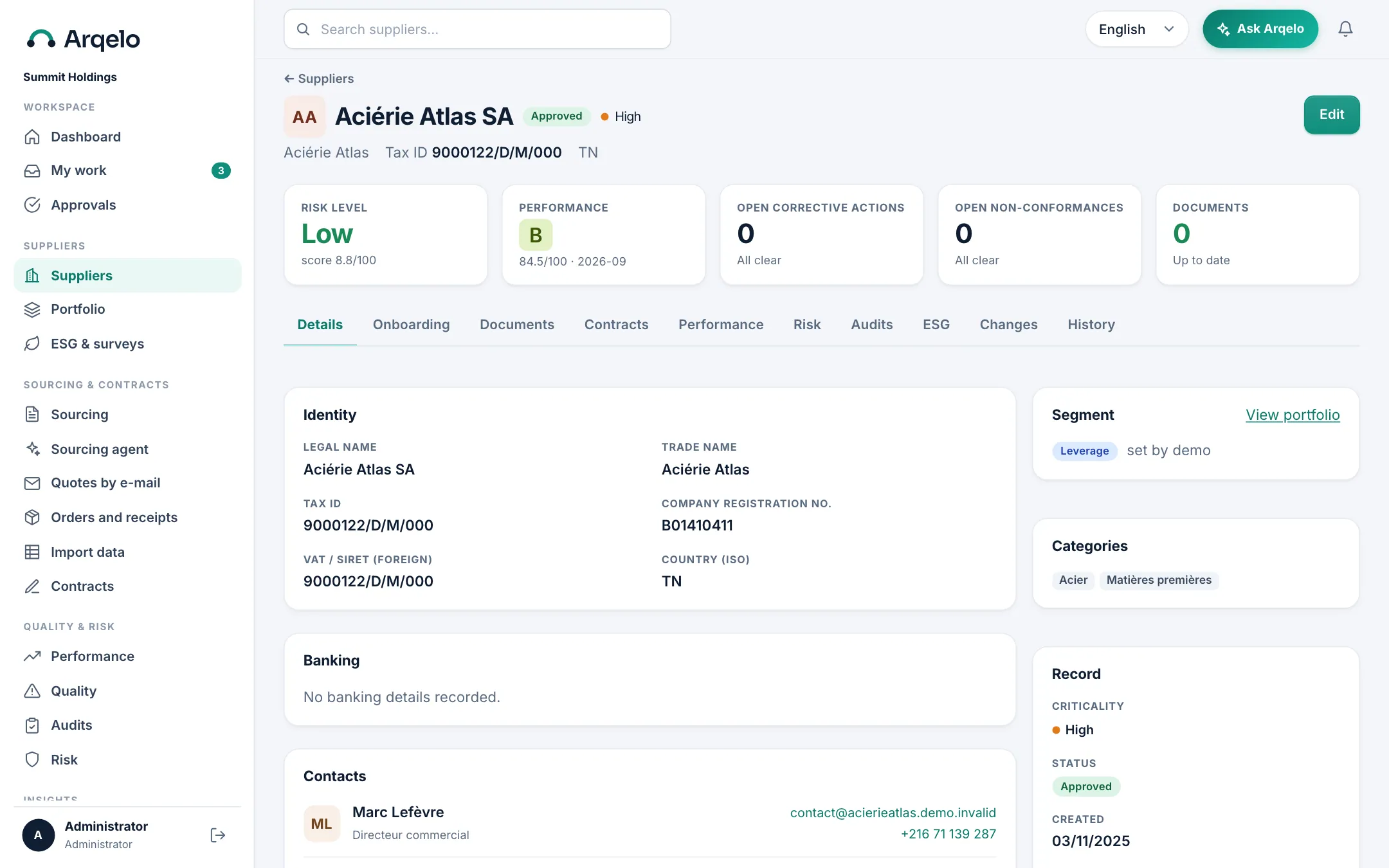Image resolution: width=1389 pixels, height=868 pixels.
Task: Go to the Audits tab
Action: [x=871, y=325]
